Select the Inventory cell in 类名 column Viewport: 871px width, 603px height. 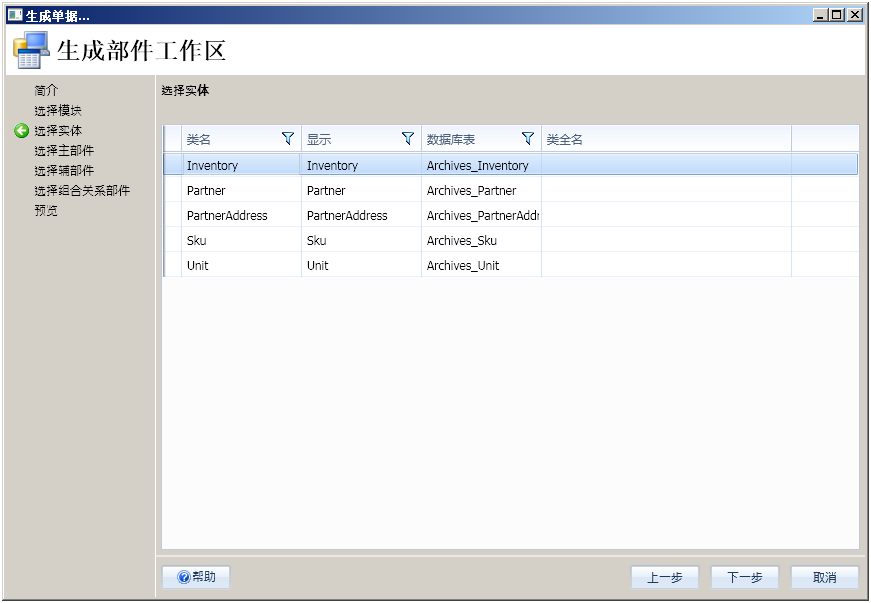coord(241,165)
